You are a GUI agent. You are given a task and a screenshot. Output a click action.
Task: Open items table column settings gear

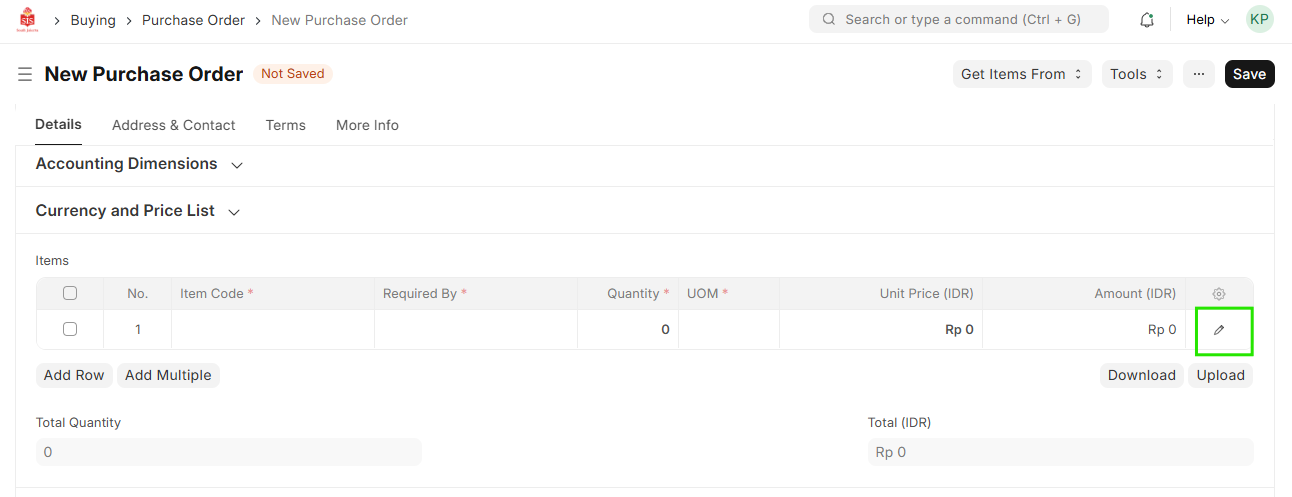click(1219, 294)
